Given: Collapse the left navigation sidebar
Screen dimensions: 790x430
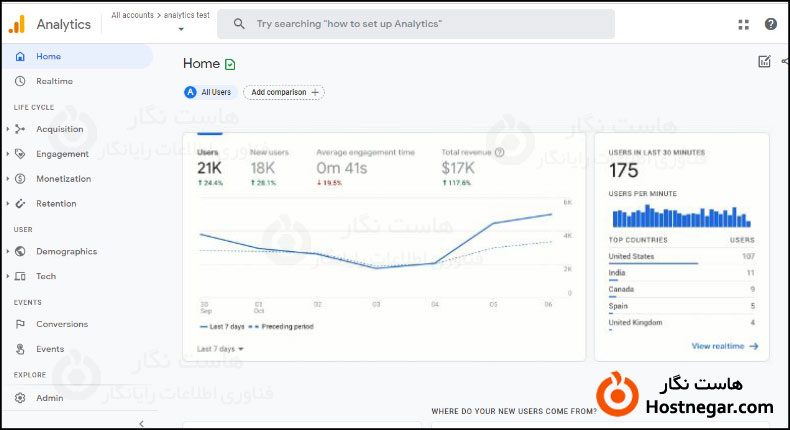Looking at the screenshot, I should click(141, 423).
